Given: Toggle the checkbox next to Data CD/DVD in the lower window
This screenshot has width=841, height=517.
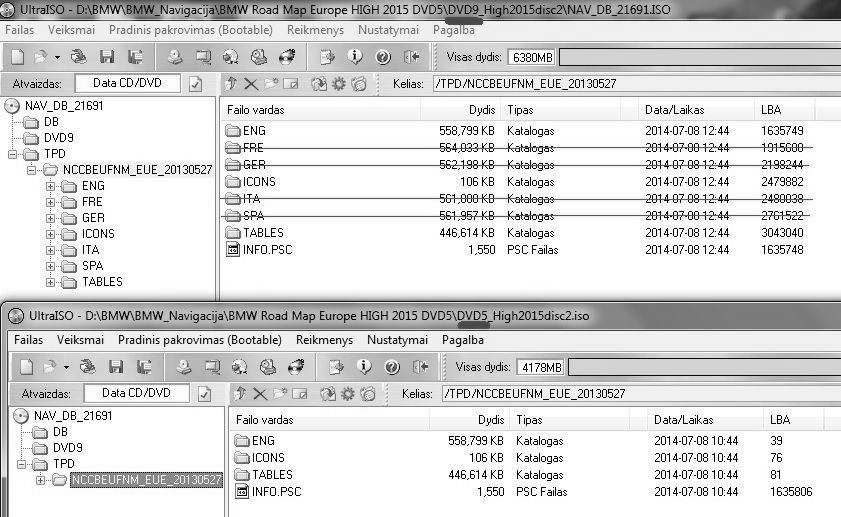Looking at the screenshot, I should [x=205, y=394].
